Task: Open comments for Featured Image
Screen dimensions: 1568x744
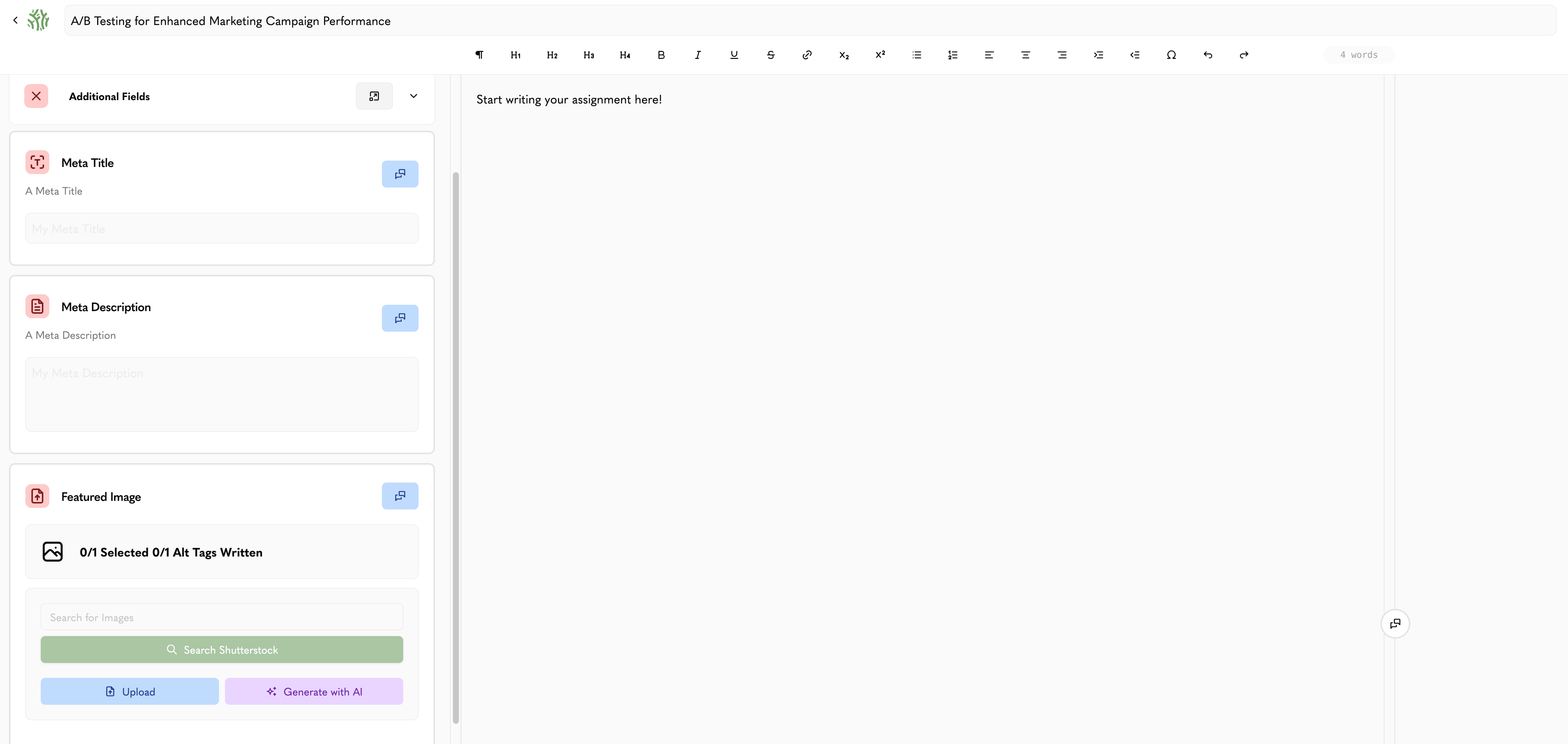Action: tap(400, 496)
